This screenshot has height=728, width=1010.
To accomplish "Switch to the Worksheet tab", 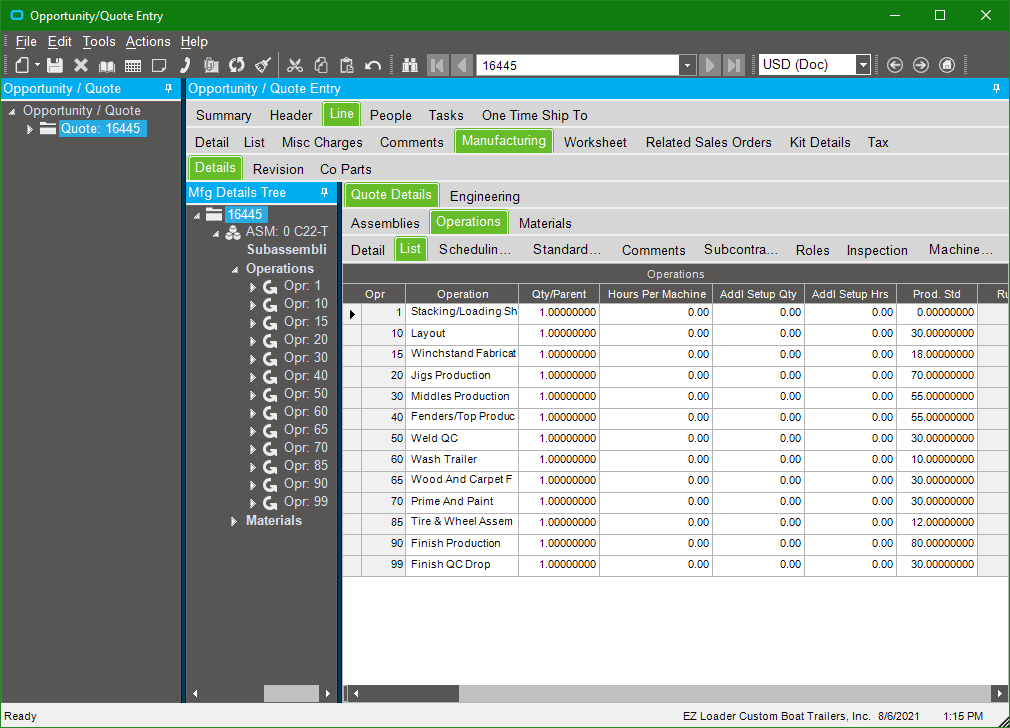I will [x=595, y=142].
